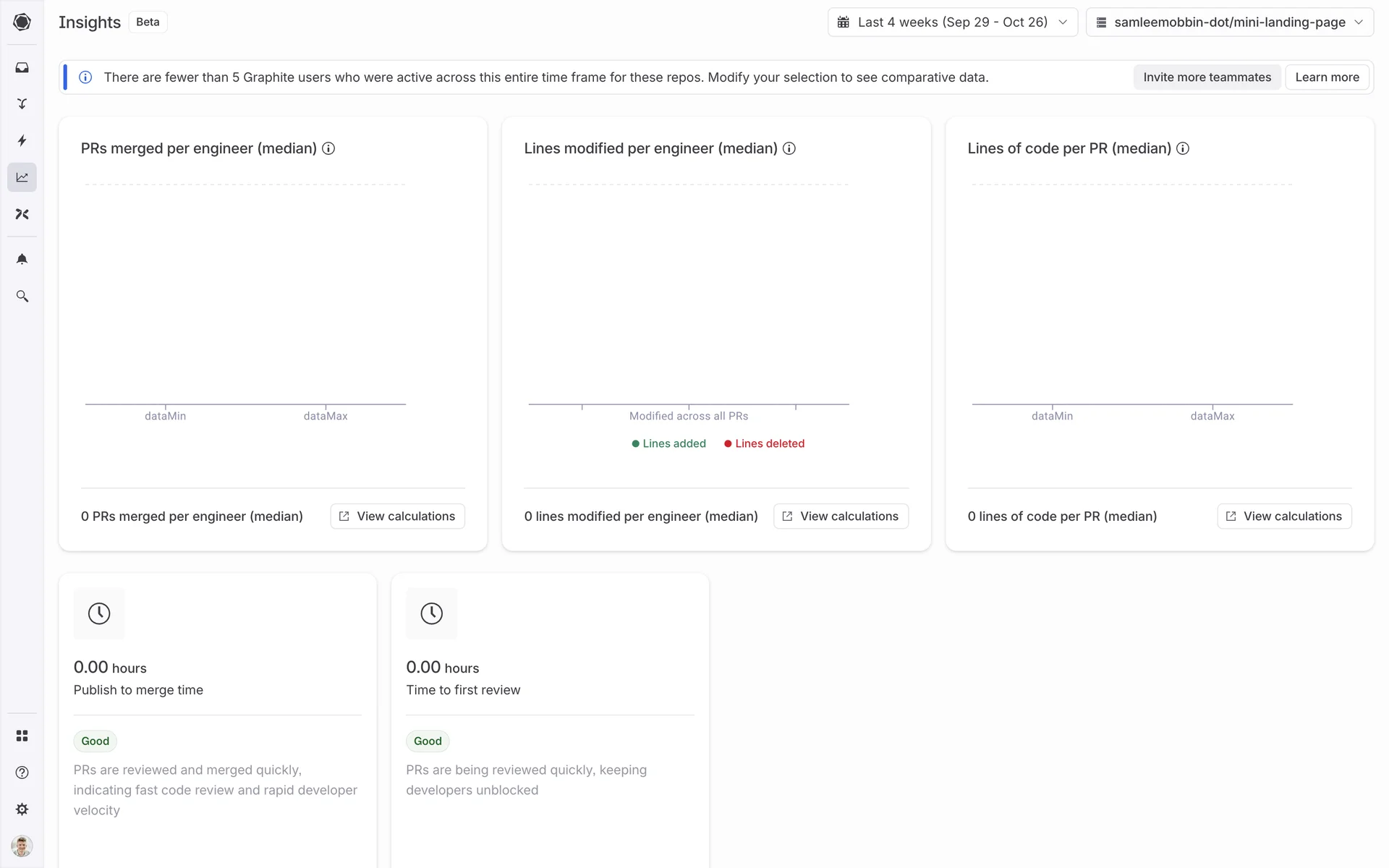This screenshot has width=1389, height=868.
Task: Open settings gear in sidebar
Action: (22, 809)
